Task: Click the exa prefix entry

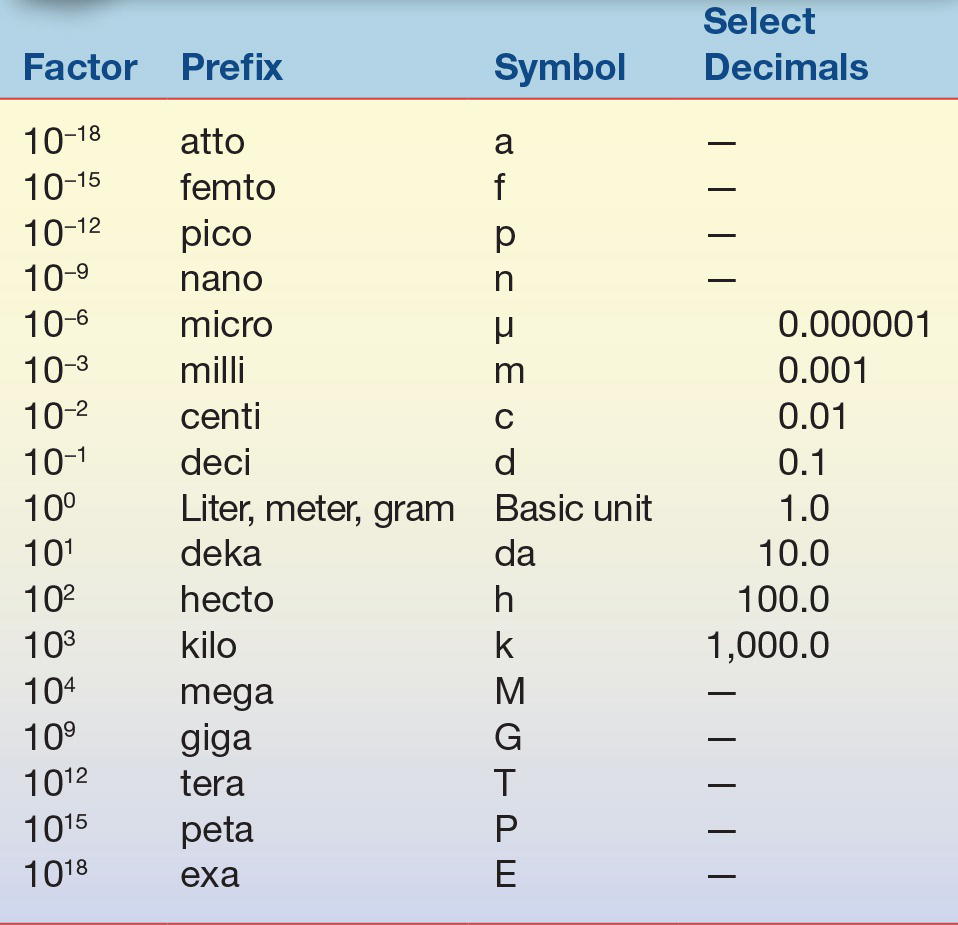Action: (209, 876)
